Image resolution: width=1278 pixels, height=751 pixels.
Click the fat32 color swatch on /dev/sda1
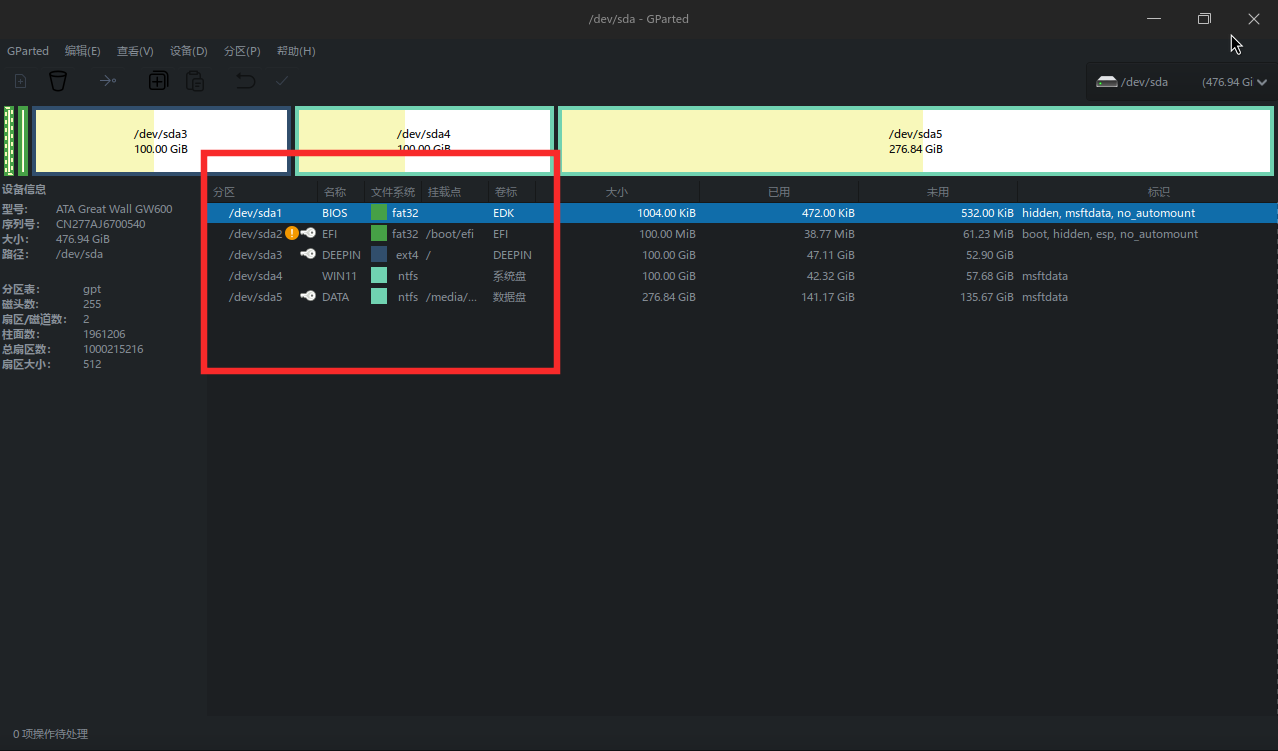[379, 213]
